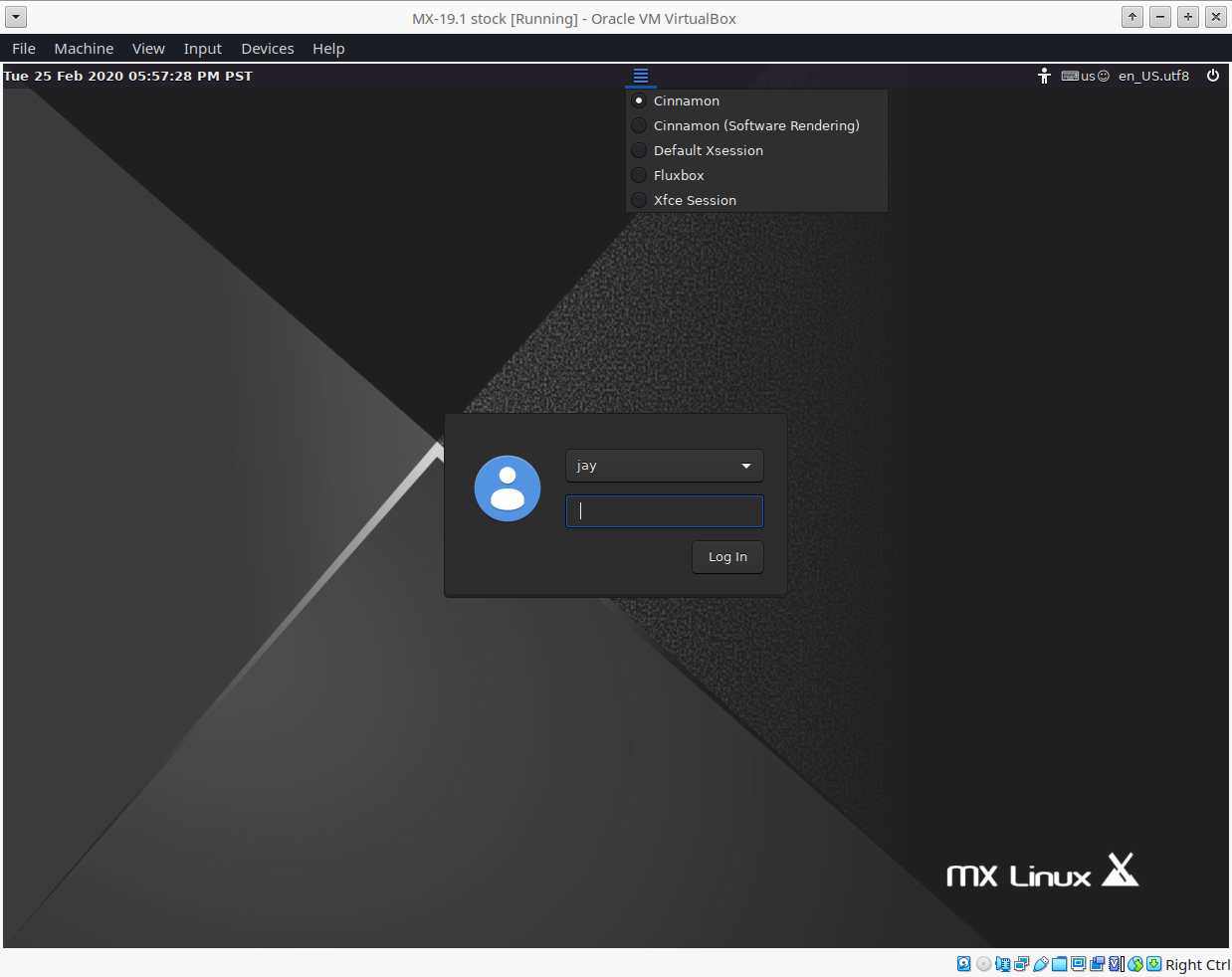Select the Cinnamon session radio button
1232x977 pixels.
(x=639, y=100)
